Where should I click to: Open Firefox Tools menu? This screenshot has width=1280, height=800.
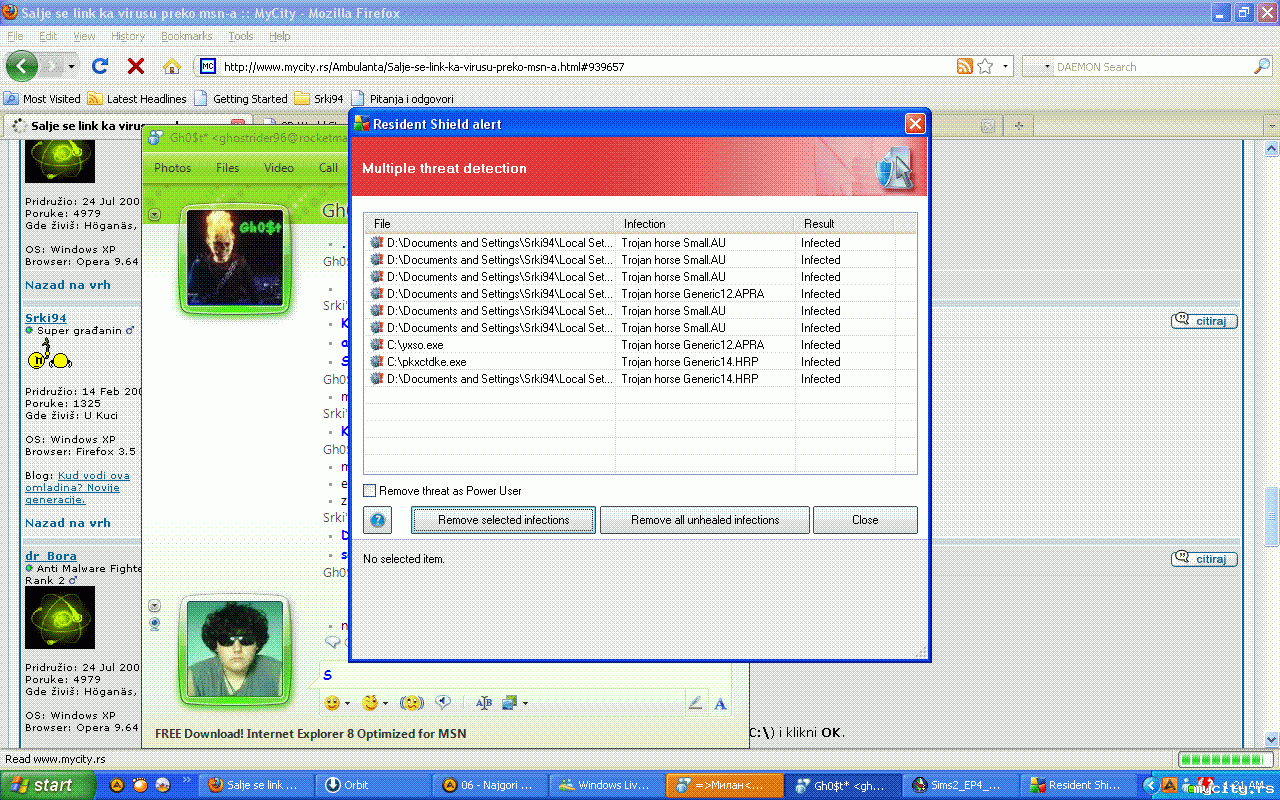click(241, 36)
